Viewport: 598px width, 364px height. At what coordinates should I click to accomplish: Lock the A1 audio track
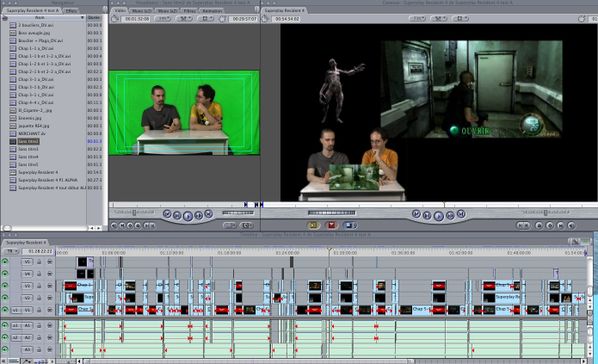(x=39, y=325)
